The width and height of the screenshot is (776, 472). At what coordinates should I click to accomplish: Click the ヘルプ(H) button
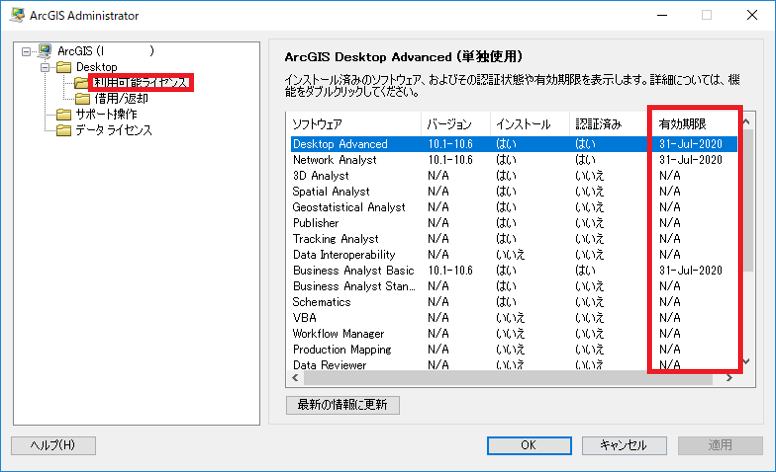coord(53,445)
